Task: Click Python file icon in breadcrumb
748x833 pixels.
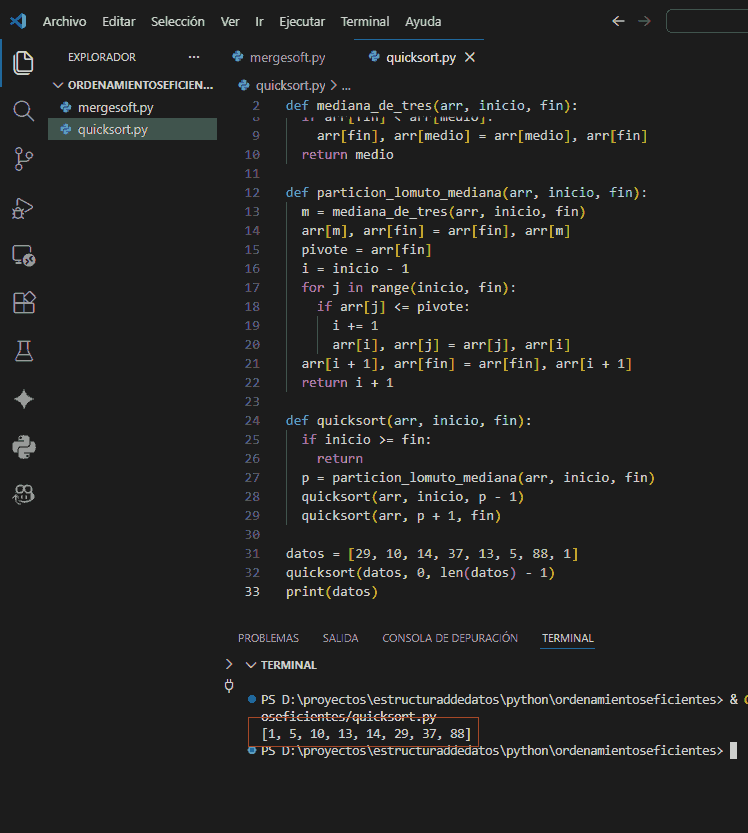Action: [x=244, y=85]
